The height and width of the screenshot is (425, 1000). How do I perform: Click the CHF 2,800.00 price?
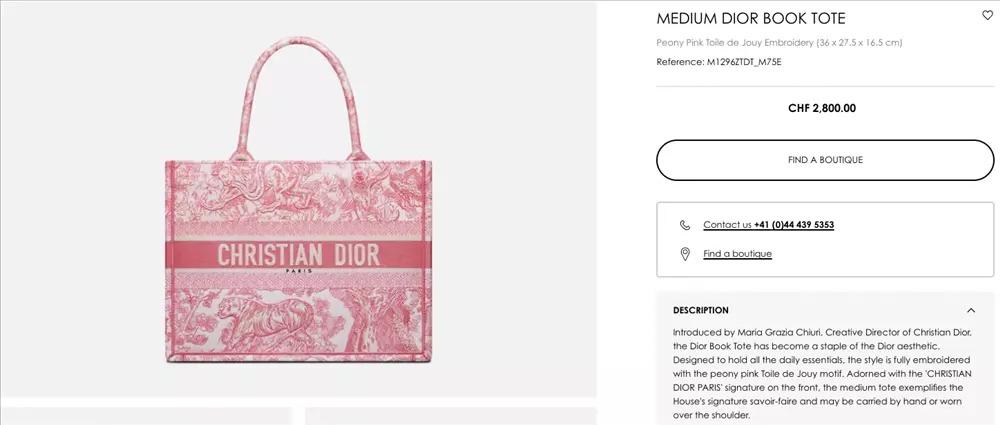tap(822, 108)
